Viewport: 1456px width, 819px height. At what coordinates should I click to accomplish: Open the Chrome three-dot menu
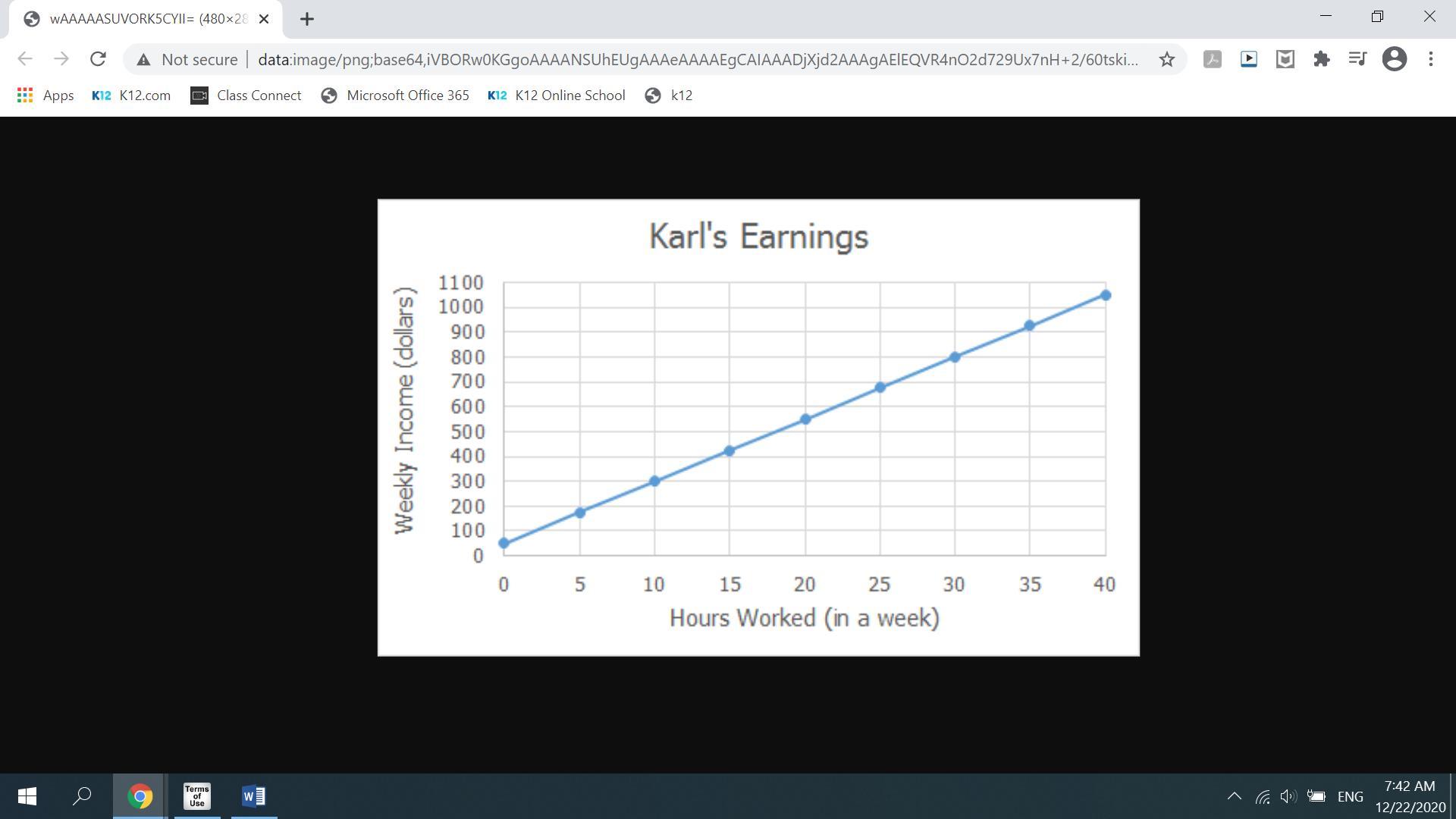point(1430,59)
